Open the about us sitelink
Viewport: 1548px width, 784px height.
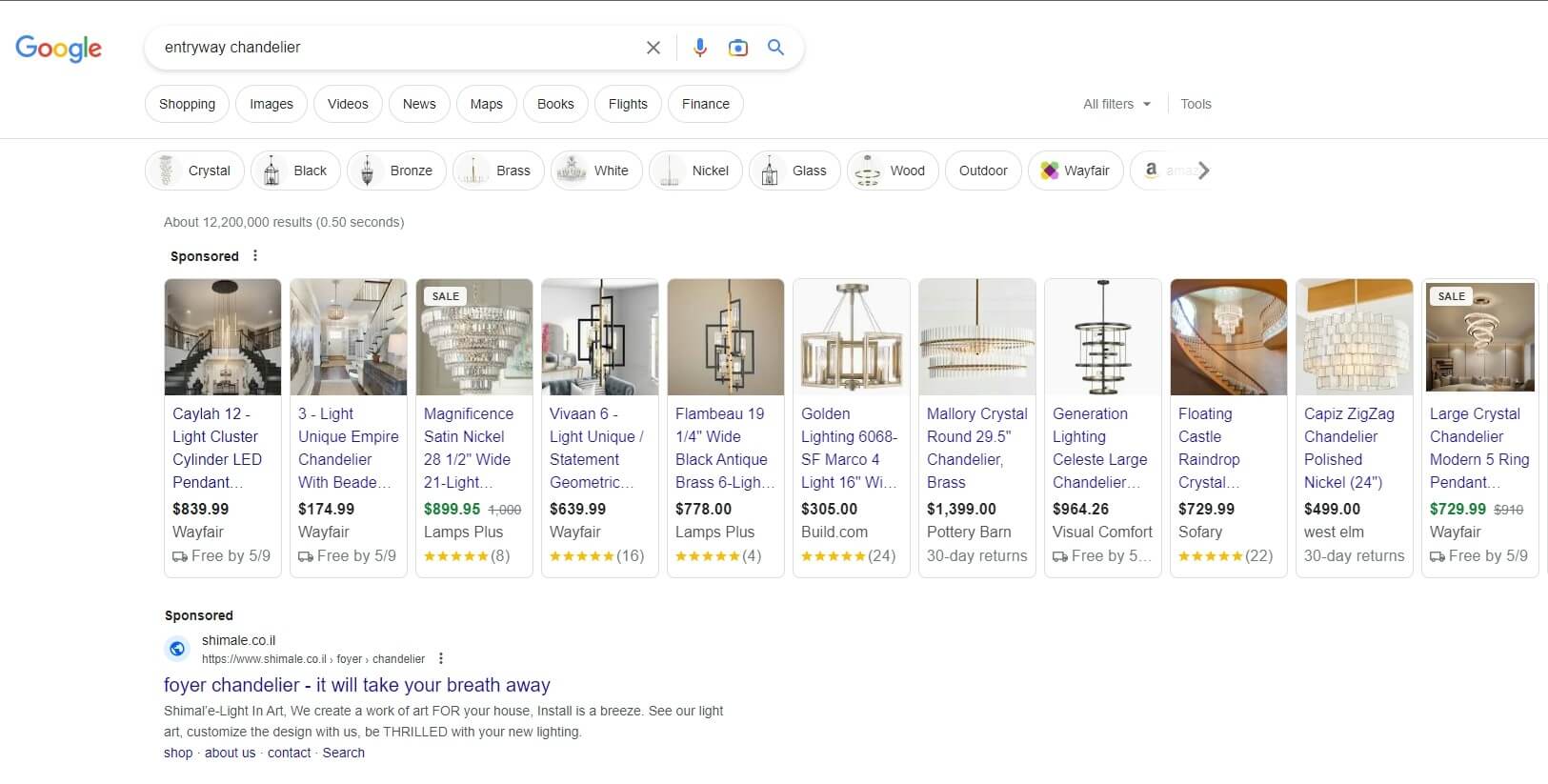230,753
